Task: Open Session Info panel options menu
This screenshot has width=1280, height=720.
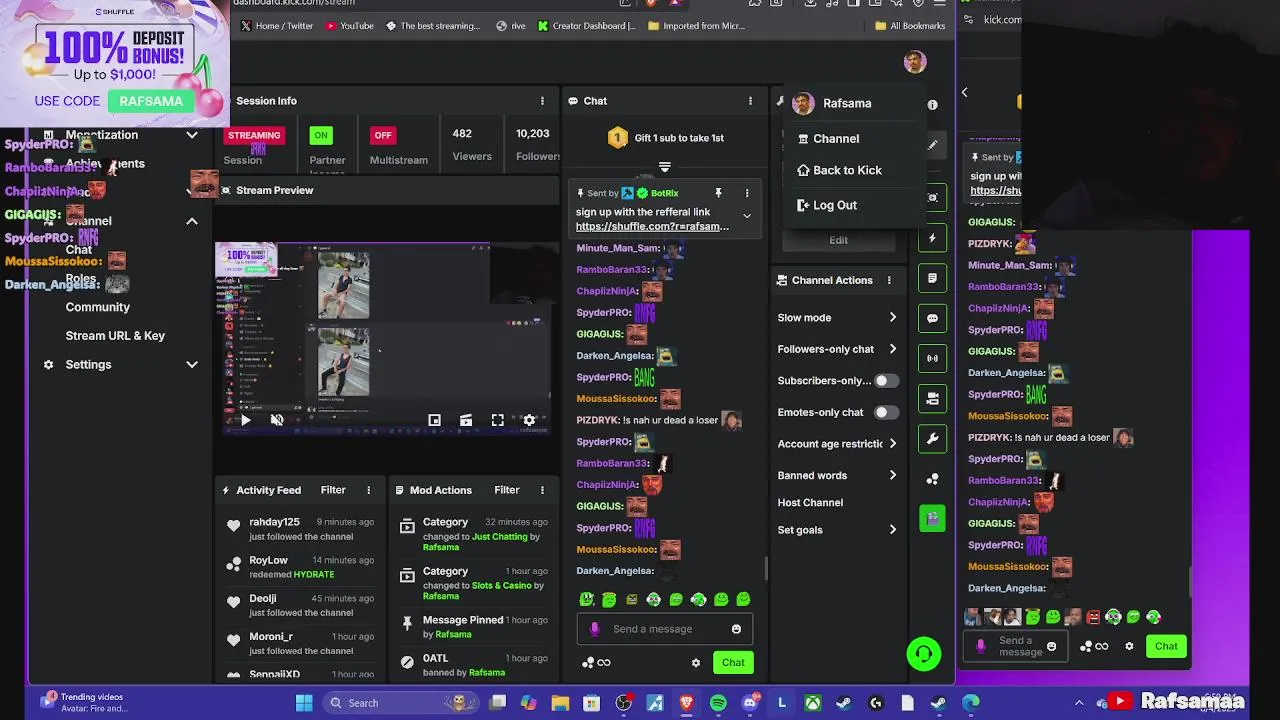Action: coord(542,101)
